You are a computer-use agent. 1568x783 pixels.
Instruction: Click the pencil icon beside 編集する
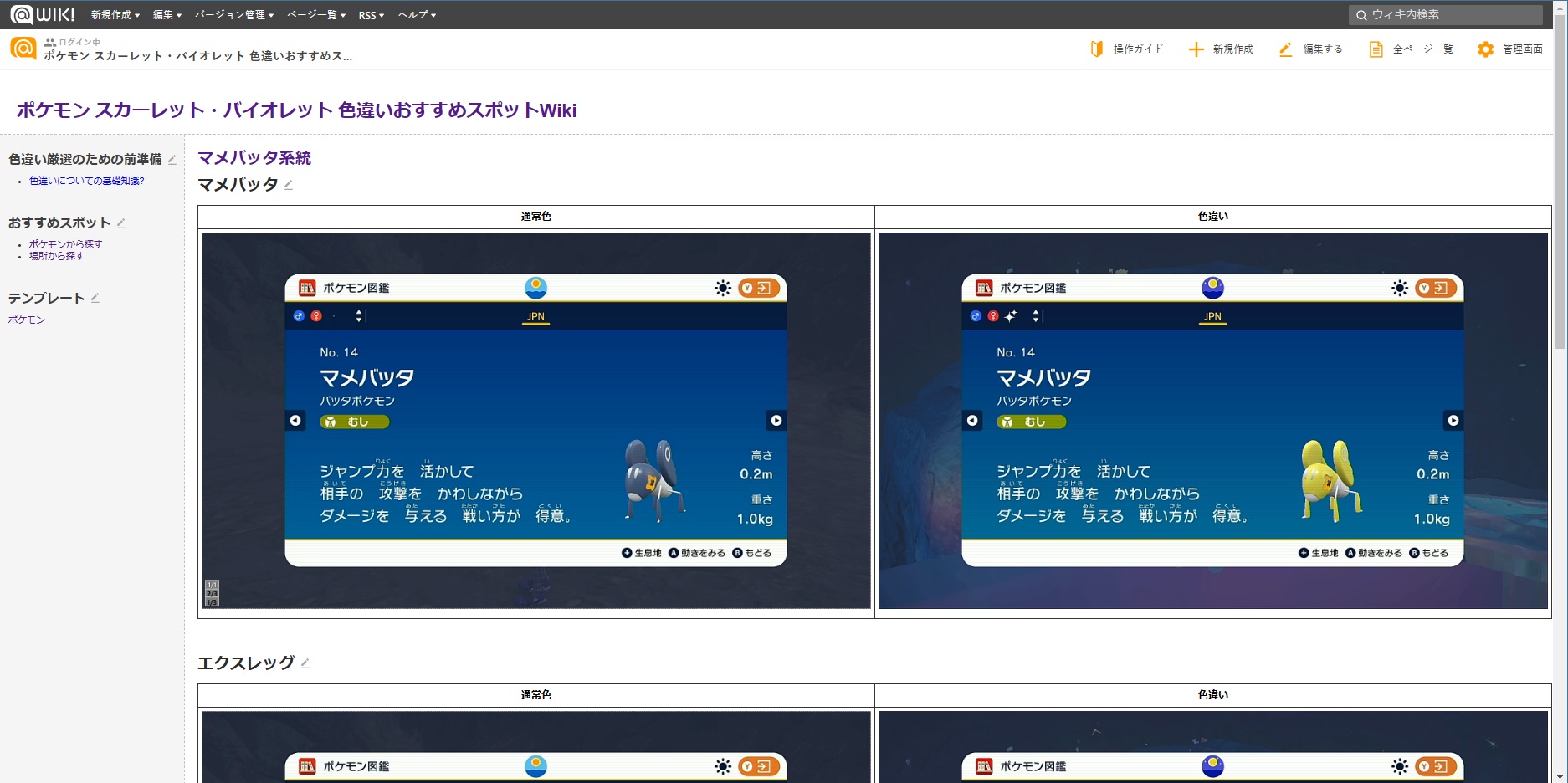[x=1285, y=49]
